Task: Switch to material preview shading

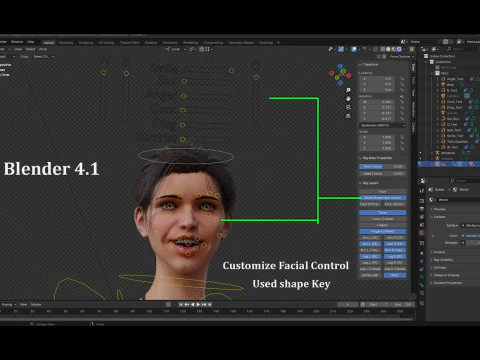Action: click(394, 49)
